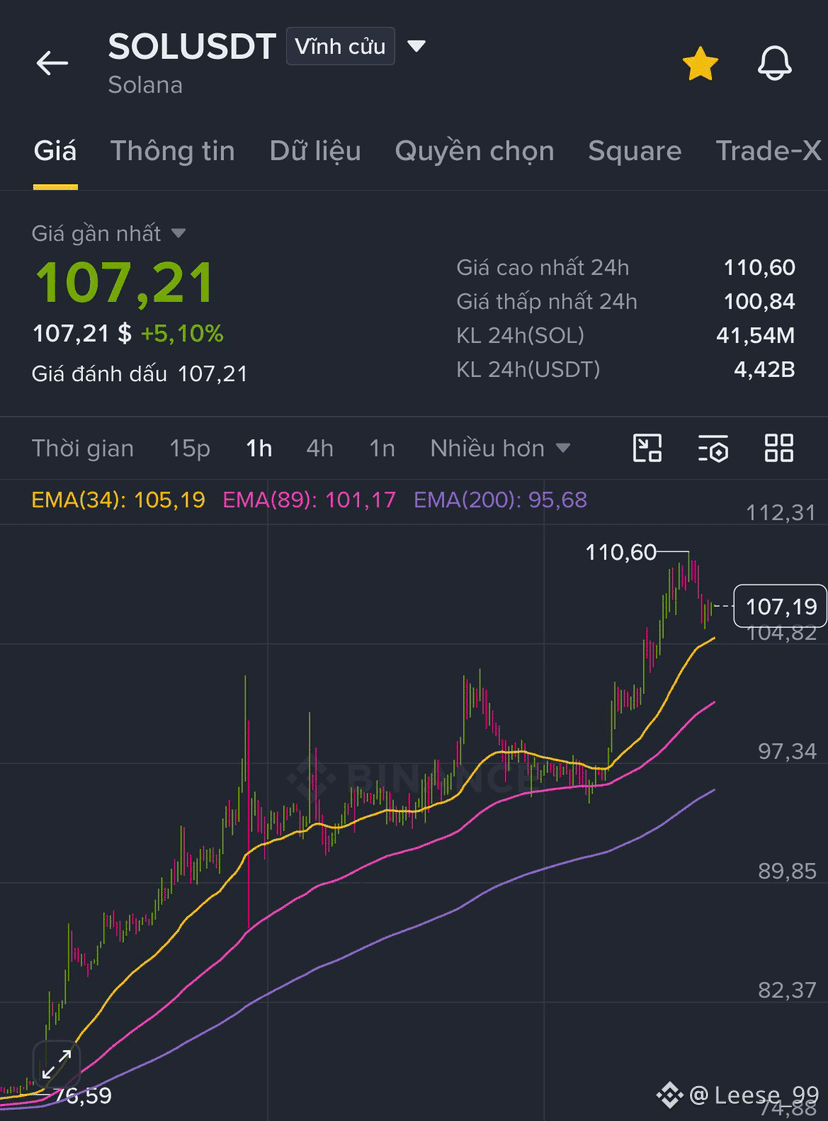Open the Dữ liệu tab

315,151
